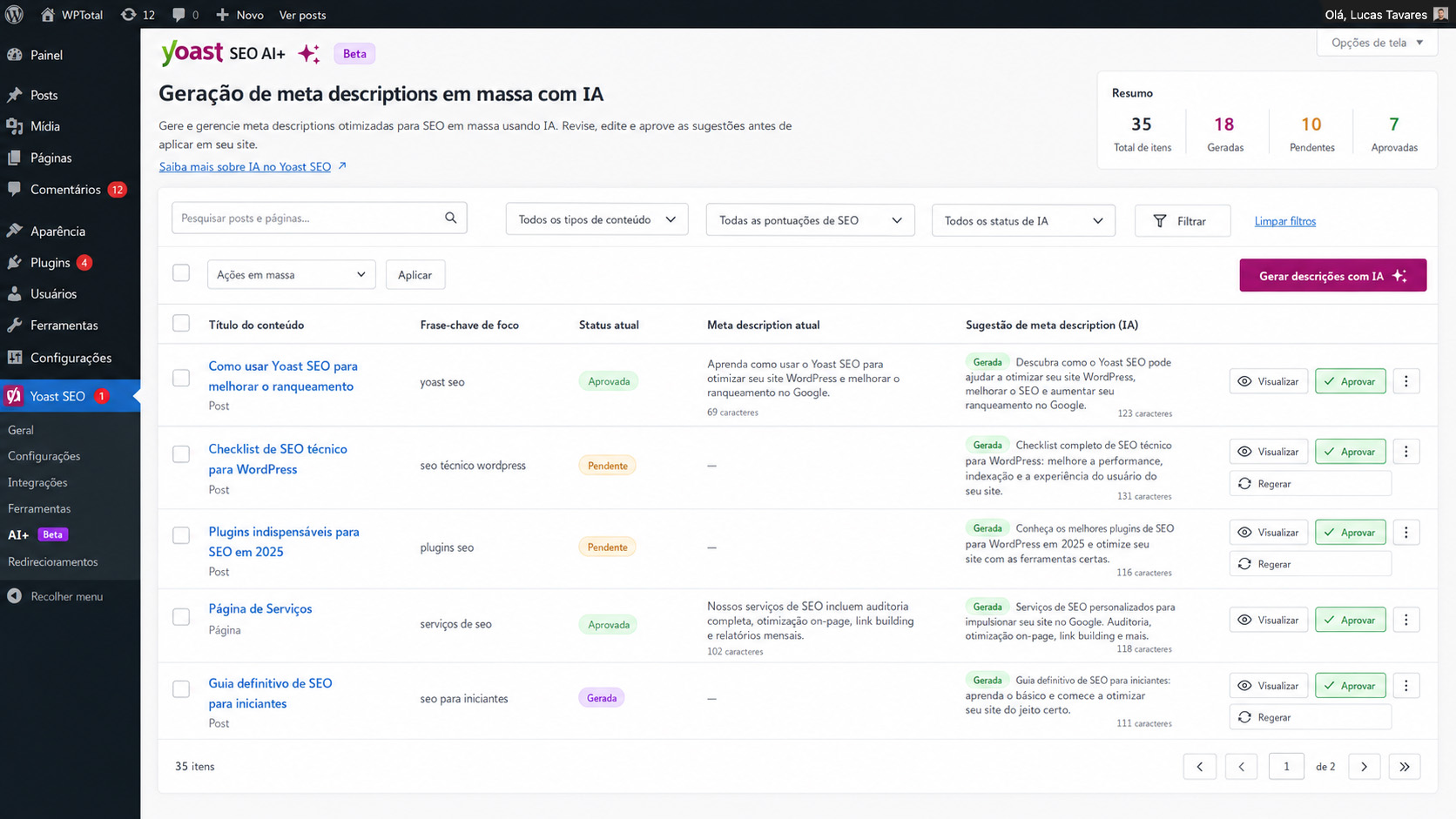
Task: Focus the Pesquisar posts e páginas field
Action: 320,218
